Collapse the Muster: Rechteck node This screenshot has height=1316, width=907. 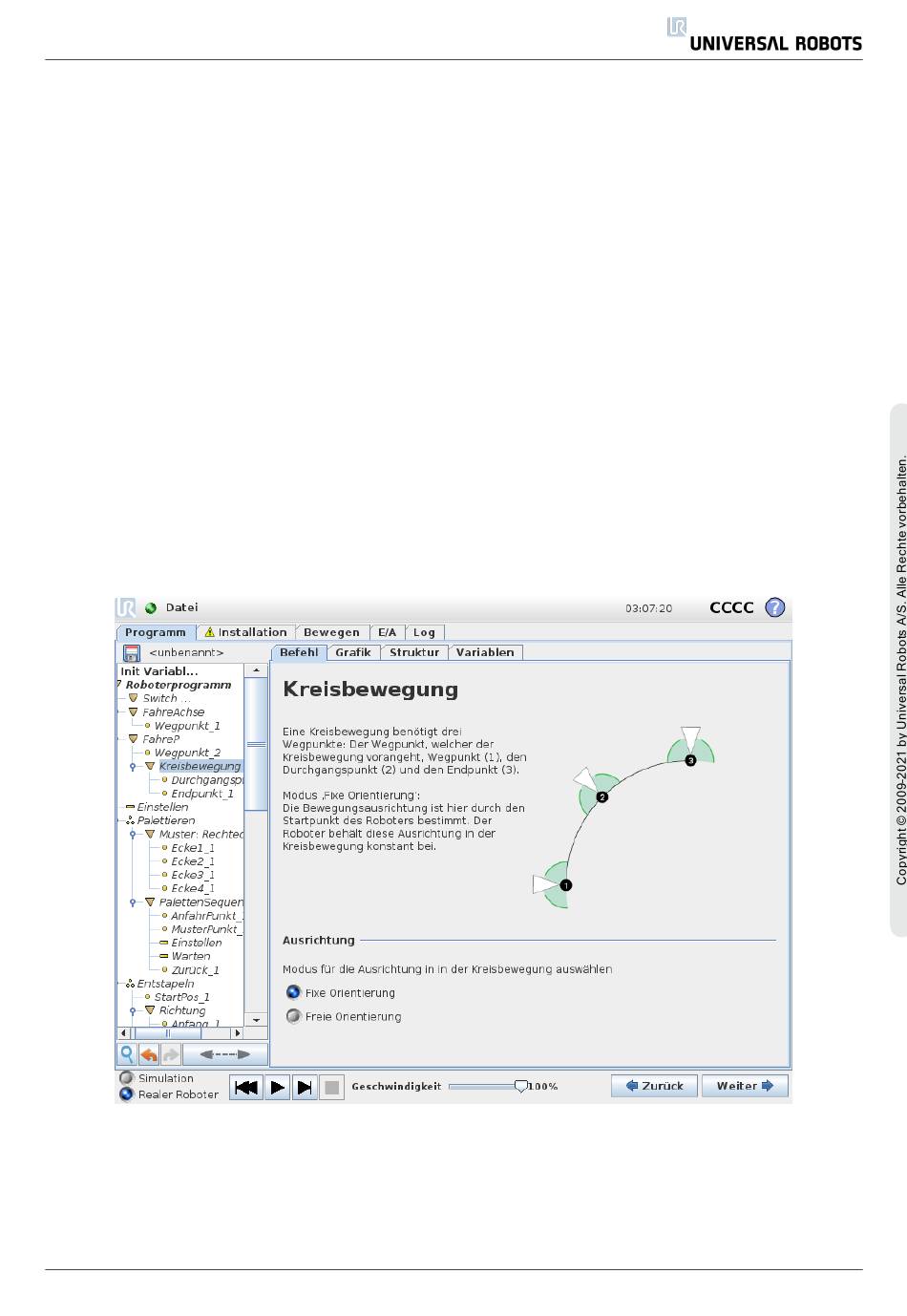tap(133, 835)
